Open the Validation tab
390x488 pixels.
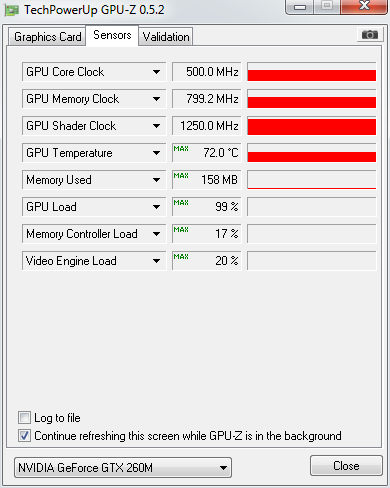coord(166,37)
